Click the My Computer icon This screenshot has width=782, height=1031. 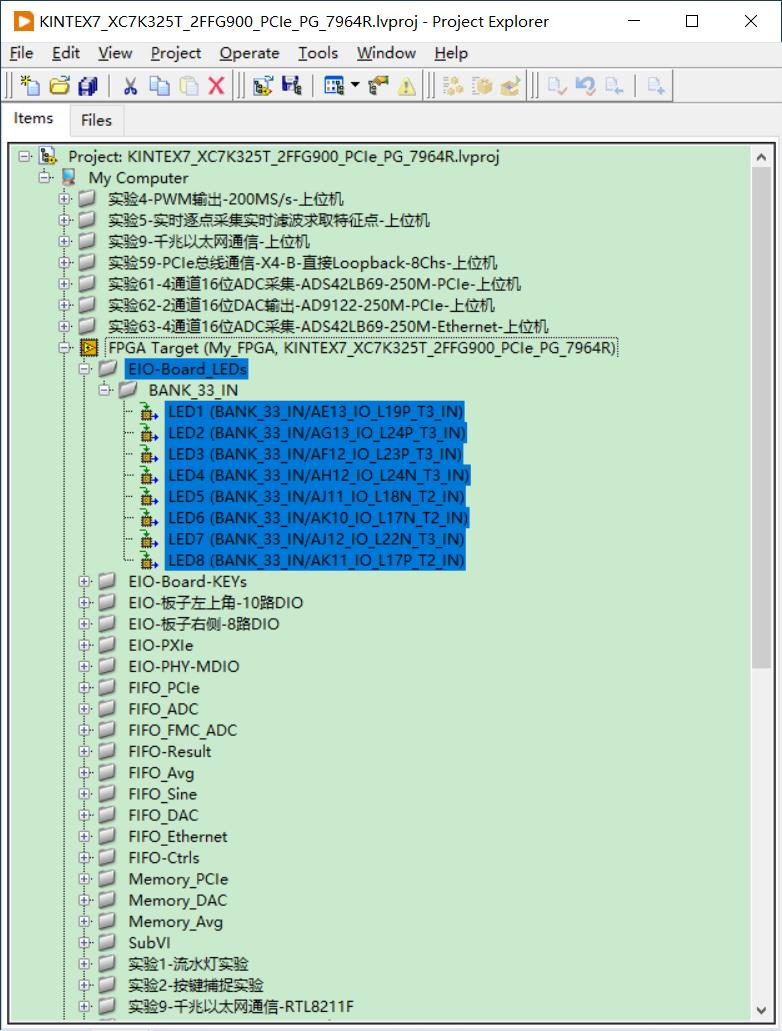coord(68,178)
